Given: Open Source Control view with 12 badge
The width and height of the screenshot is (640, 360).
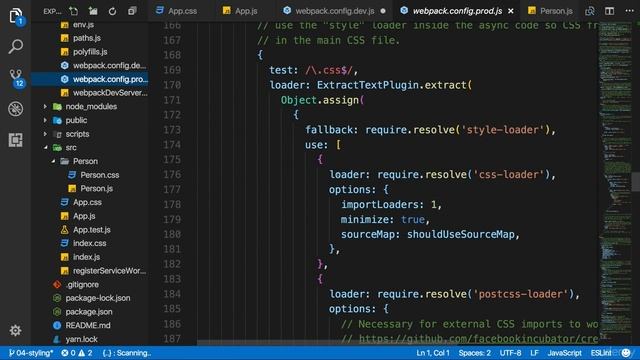Looking at the screenshot, I should tap(16, 78).
